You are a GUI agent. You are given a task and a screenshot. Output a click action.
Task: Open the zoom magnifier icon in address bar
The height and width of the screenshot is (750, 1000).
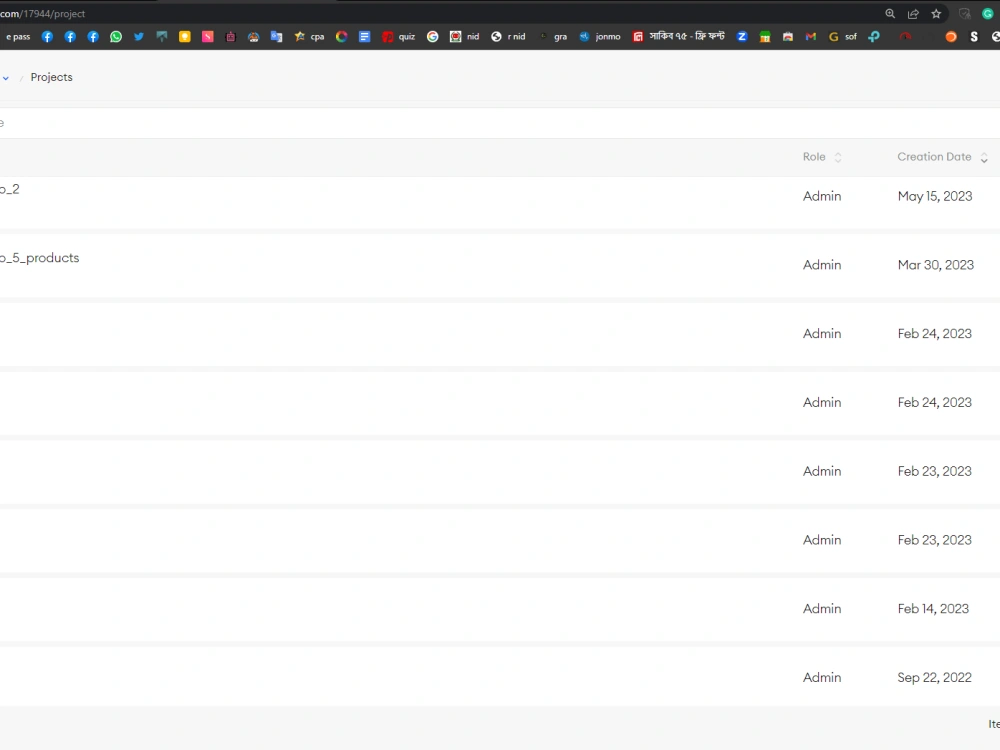890,13
